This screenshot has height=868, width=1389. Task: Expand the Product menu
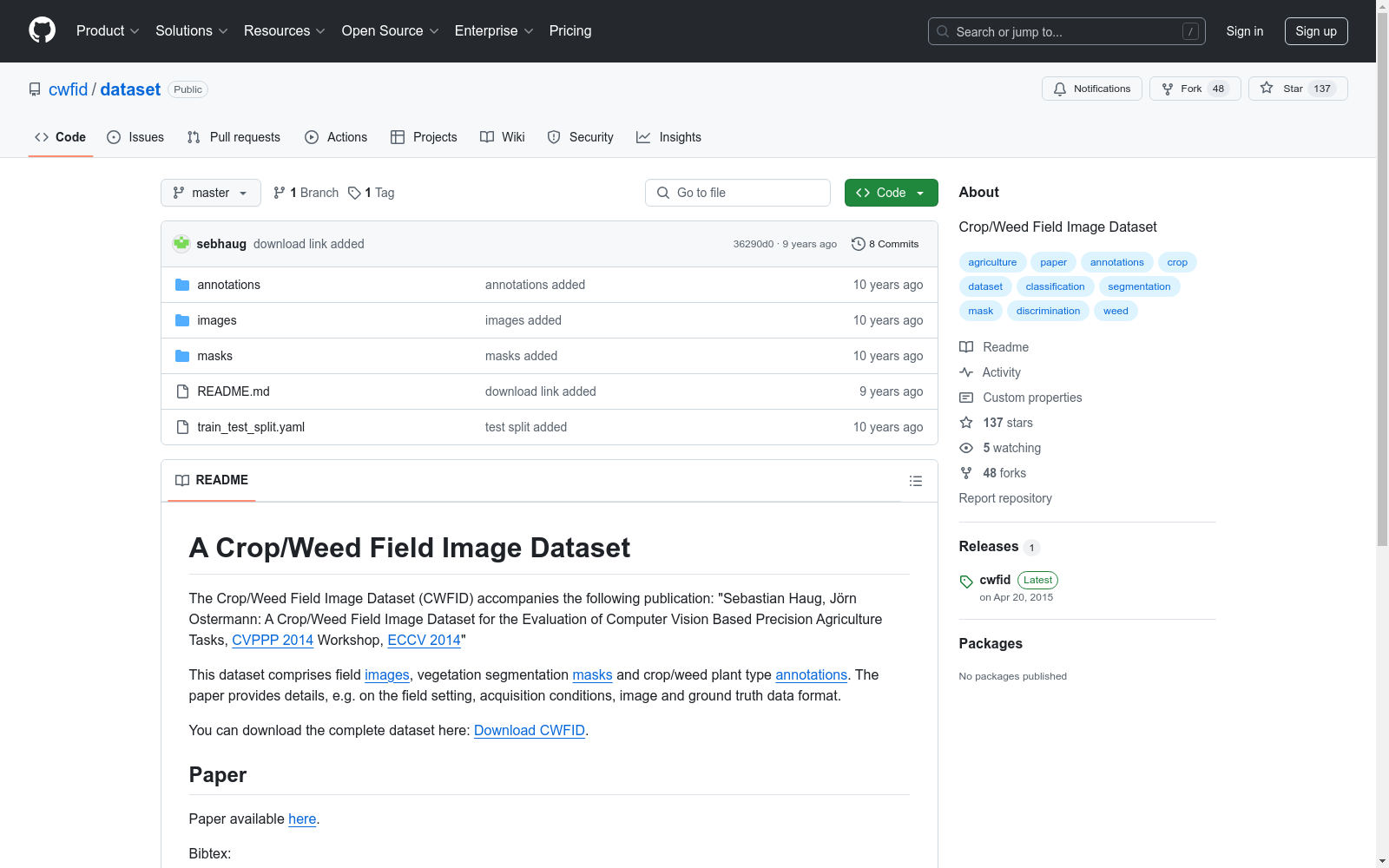(108, 30)
